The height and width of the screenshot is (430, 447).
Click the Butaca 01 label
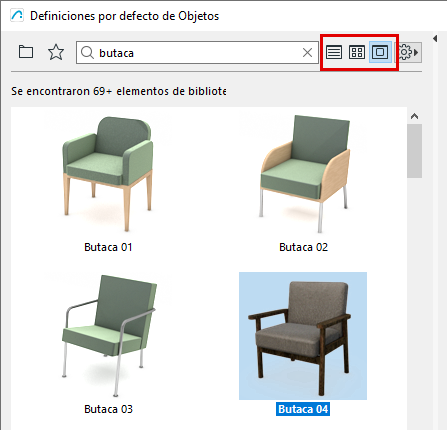click(108, 247)
